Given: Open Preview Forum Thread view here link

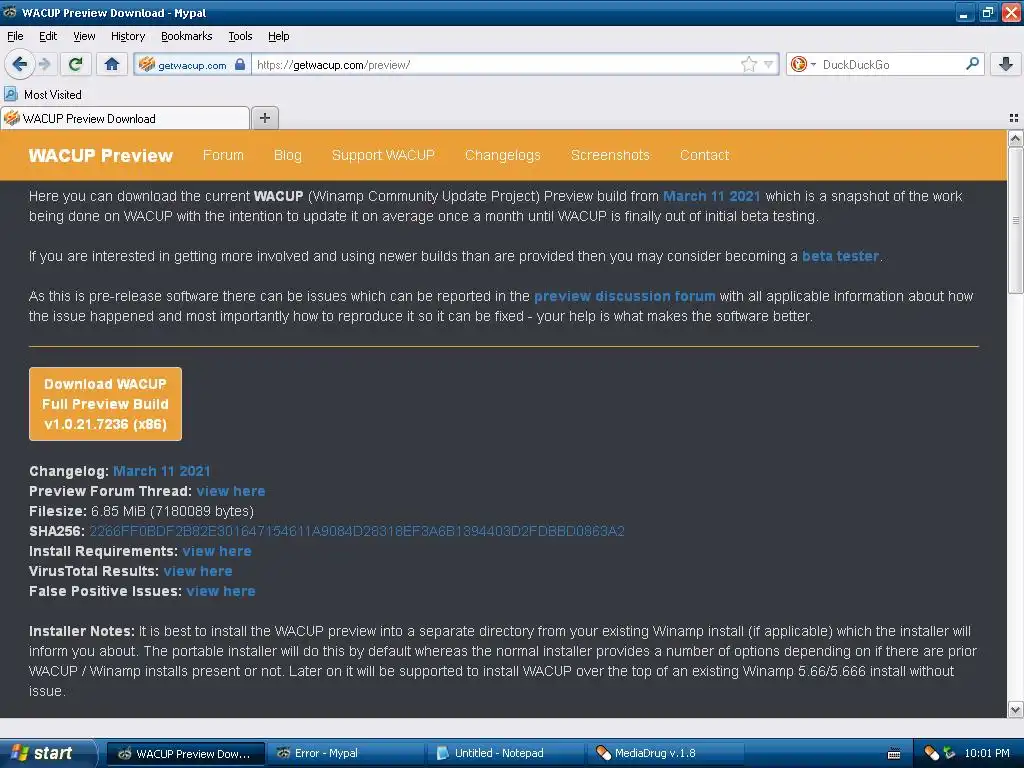Looking at the screenshot, I should coord(231,491).
